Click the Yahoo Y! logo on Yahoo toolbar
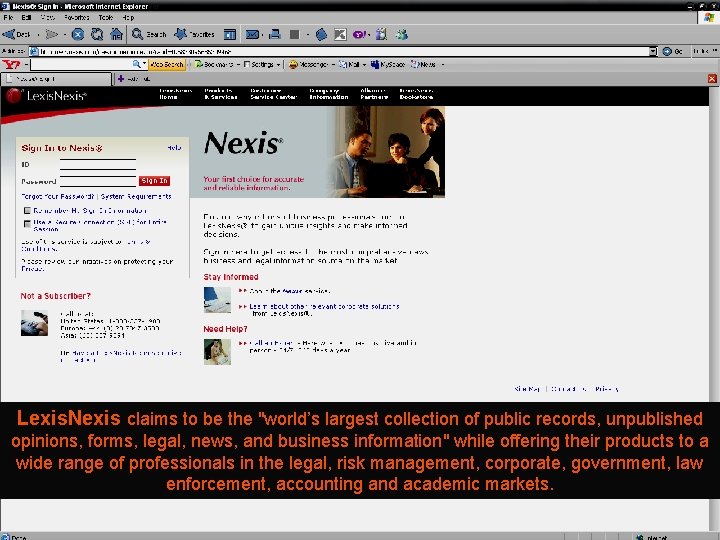Screen dimensions: 720x540 (x=11, y=64)
